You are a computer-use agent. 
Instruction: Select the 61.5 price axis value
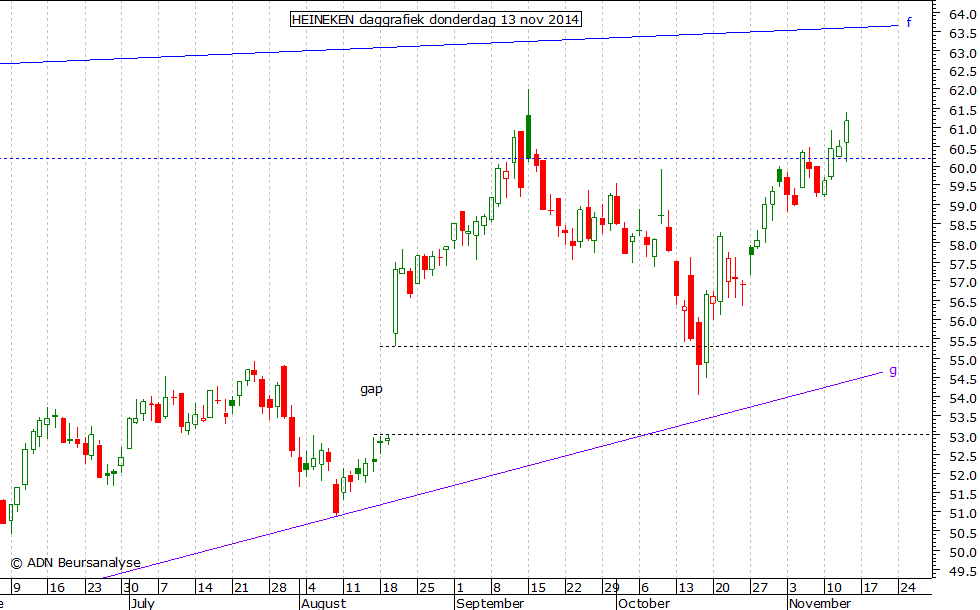pyautogui.click(x=962, y=111)
